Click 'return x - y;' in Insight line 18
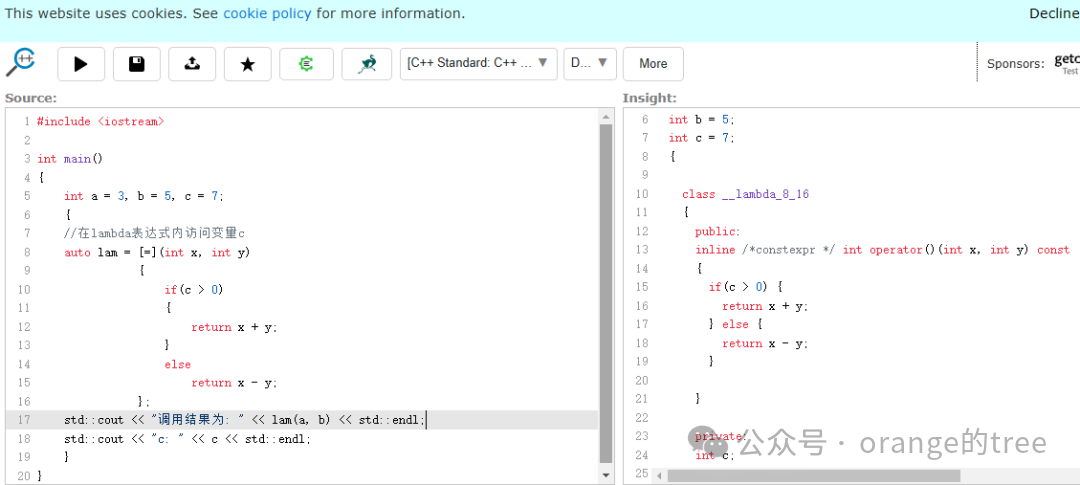The image size is (1080, 485). [765, 343]
